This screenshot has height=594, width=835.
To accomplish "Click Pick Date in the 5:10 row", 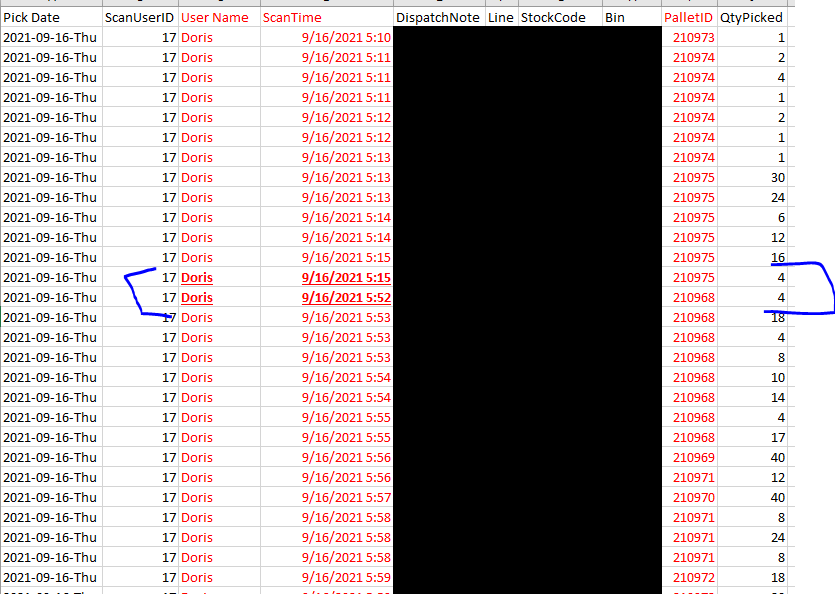I will pos(52,38).
